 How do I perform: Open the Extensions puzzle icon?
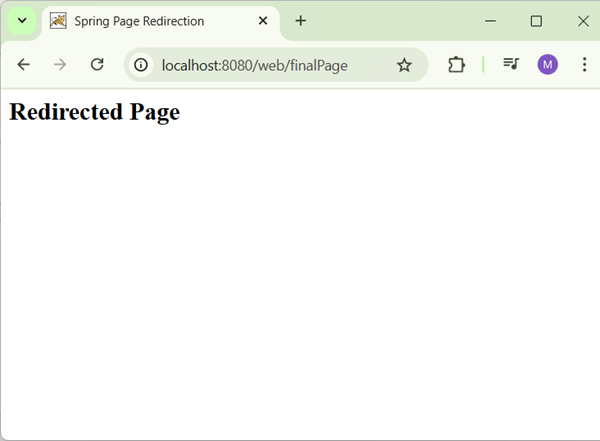pyautogui.click(x=457, y=64)
